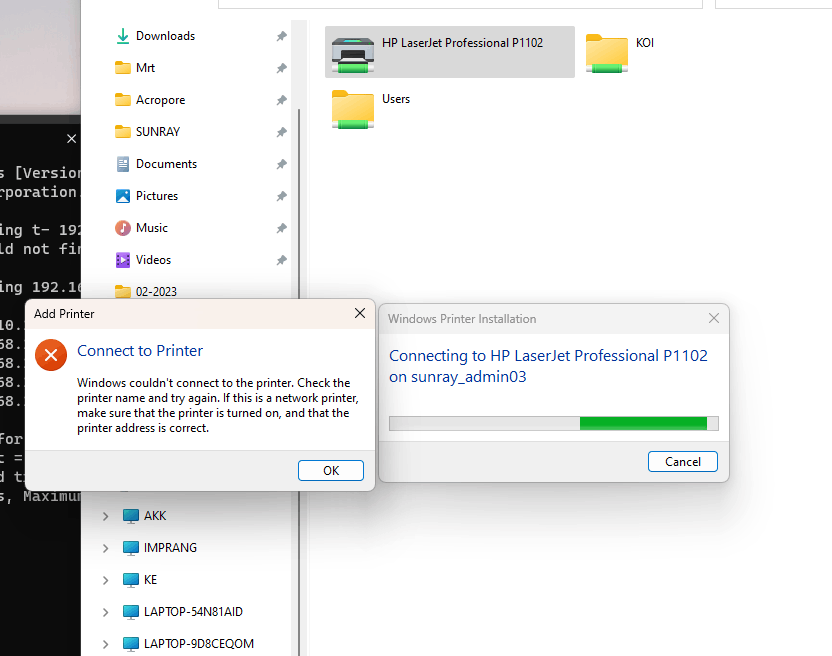Select the Downloads label in sidebar
The height and width of the screenshot is (656, 832).
(165, 36)
